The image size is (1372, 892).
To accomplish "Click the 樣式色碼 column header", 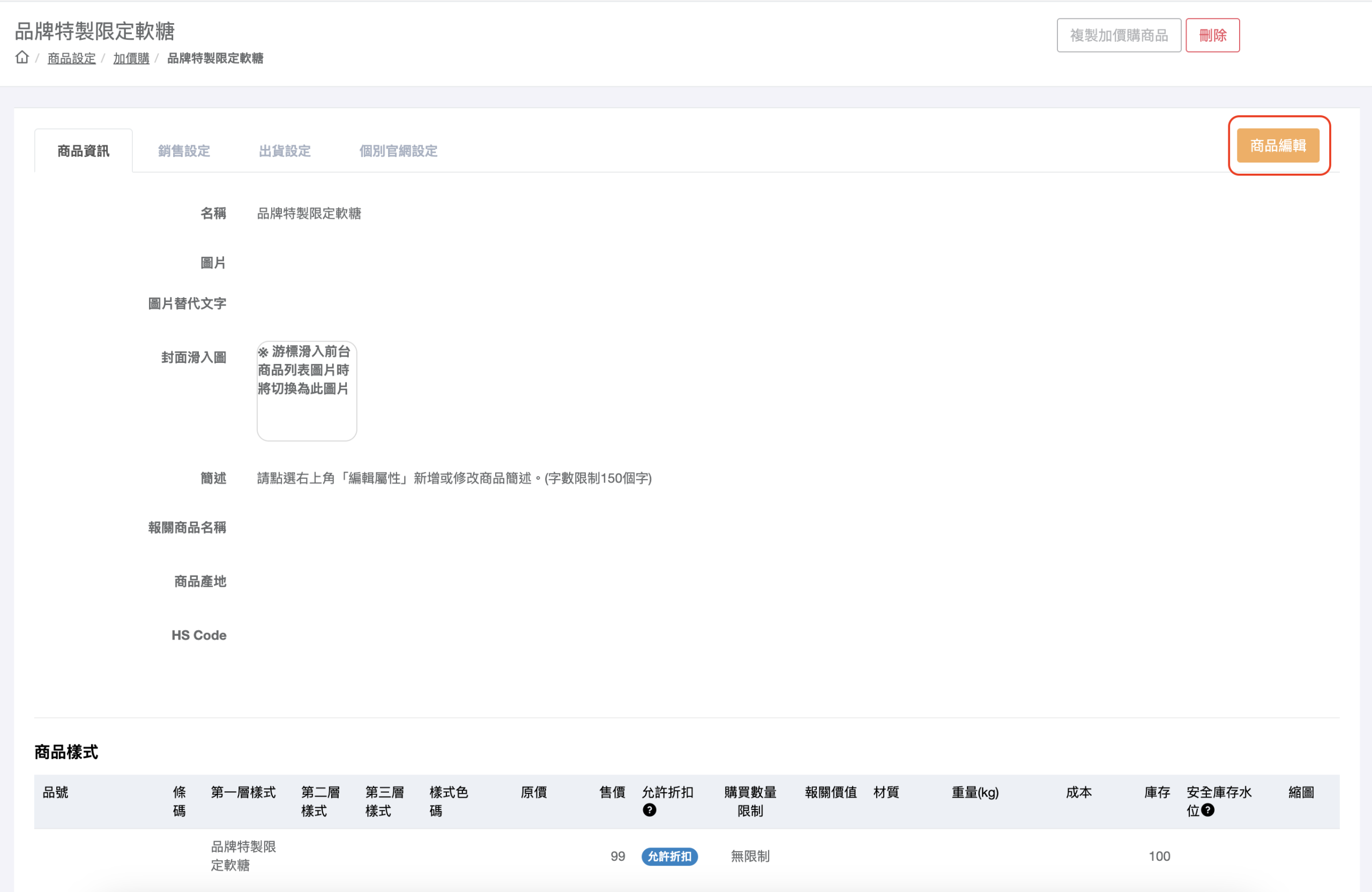I will pyautogui.click(x=449, y=801).
